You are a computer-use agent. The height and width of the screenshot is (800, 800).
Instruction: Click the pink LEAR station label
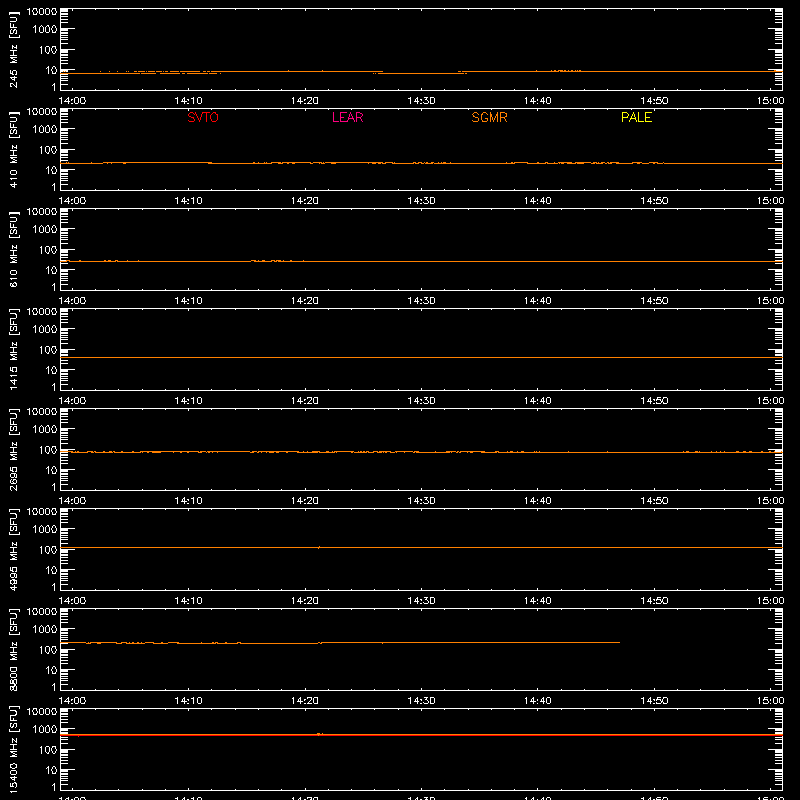pos(347,117)
